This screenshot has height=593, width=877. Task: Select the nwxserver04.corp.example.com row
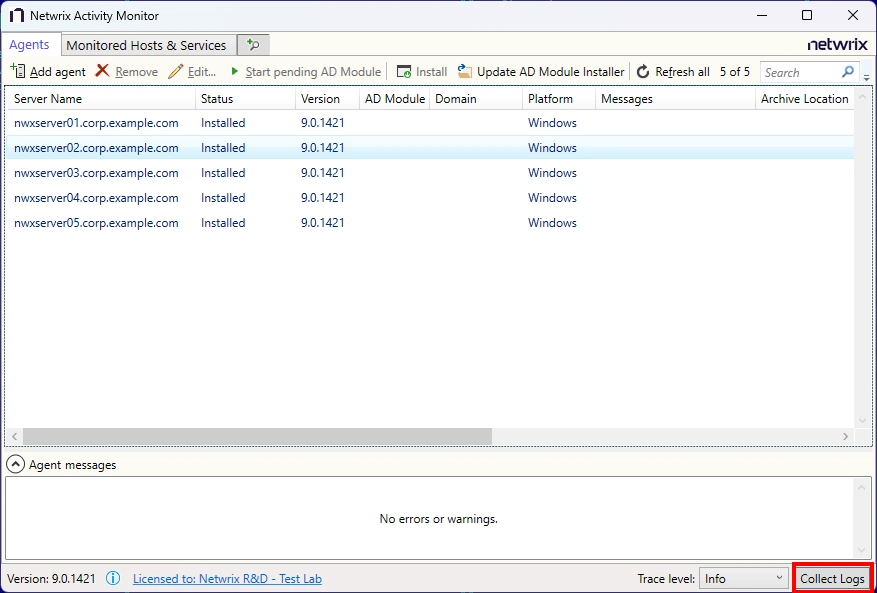pos(96,198)
